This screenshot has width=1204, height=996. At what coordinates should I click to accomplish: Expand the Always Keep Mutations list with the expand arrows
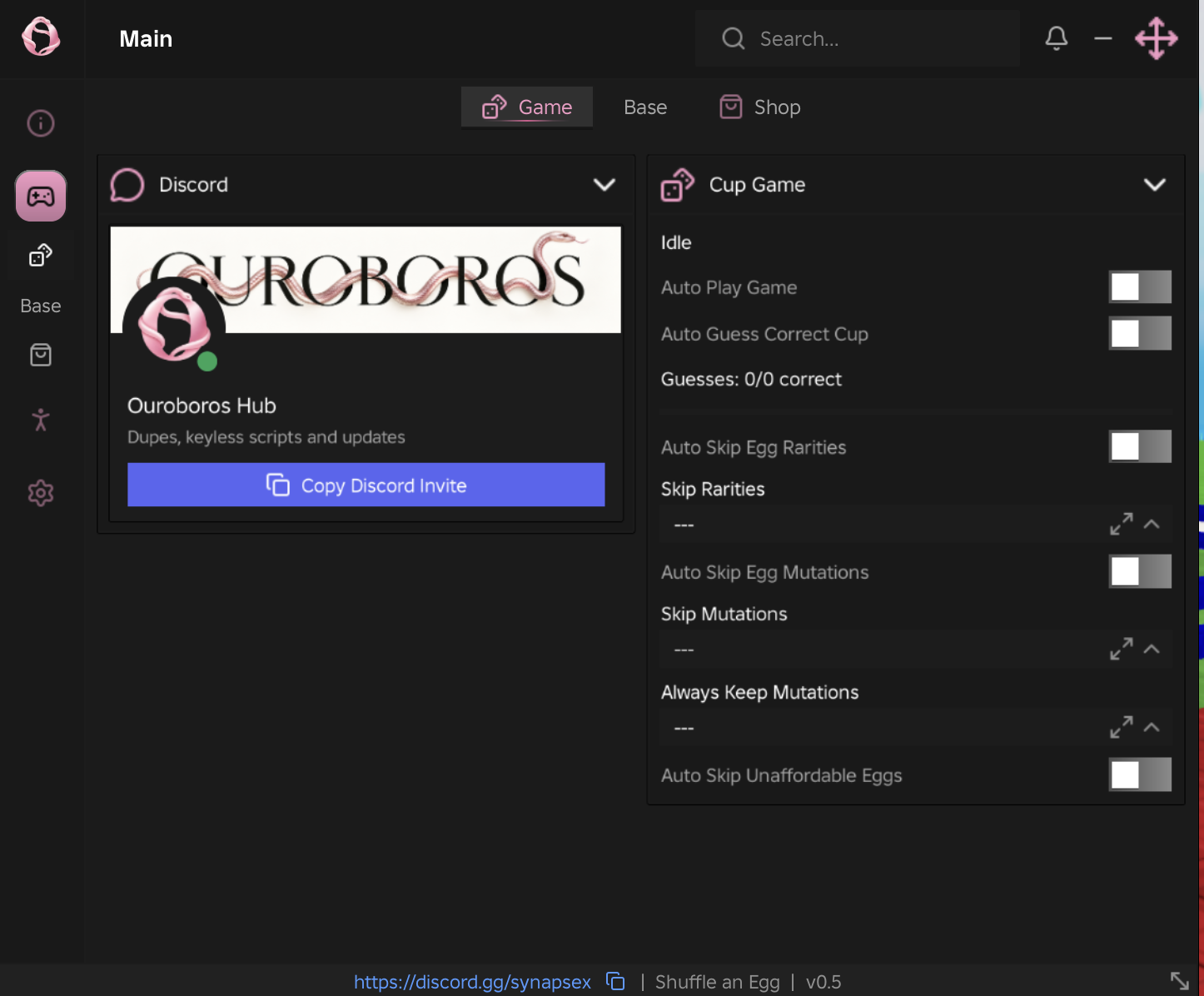click(x=1121, y=727)
